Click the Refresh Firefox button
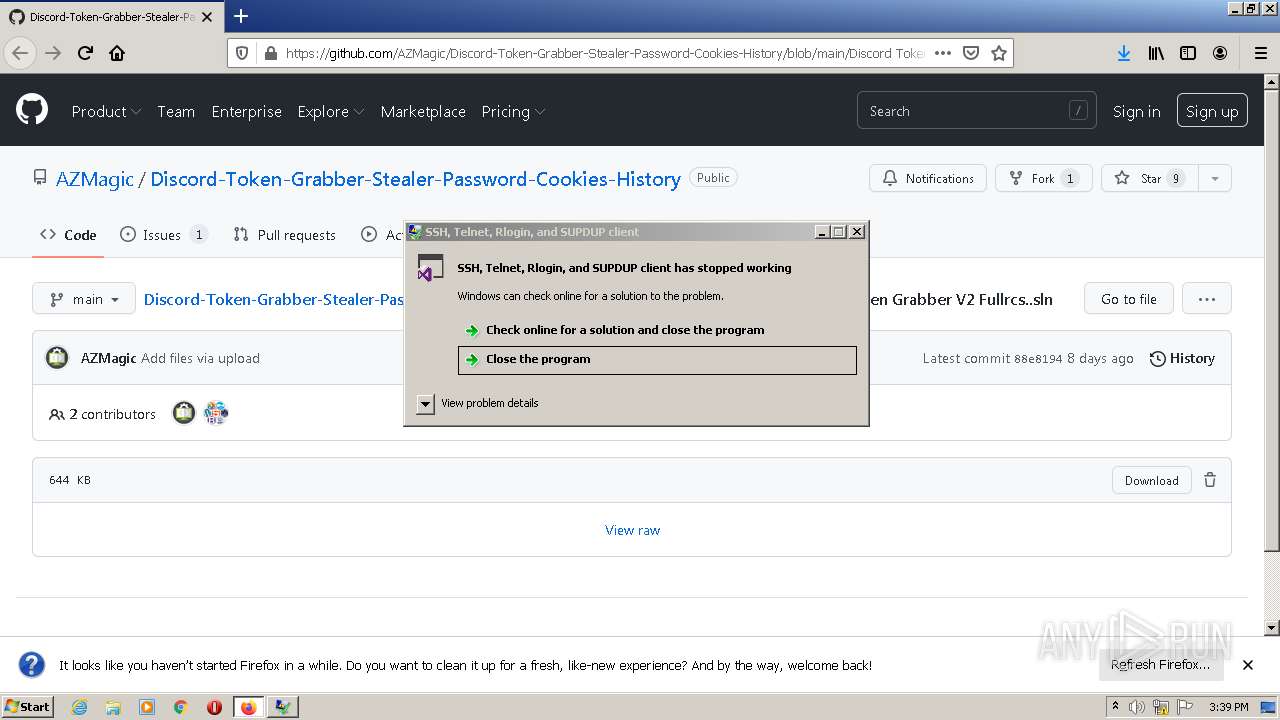The height and width of the screenshot is (720, 1280). [x=1160, y=665]
